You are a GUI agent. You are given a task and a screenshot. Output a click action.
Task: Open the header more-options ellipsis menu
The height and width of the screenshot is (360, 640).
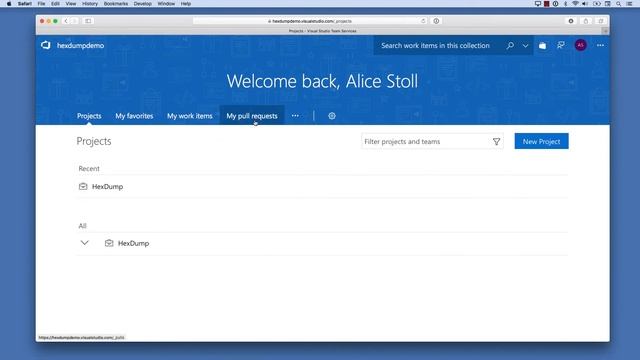600,45
